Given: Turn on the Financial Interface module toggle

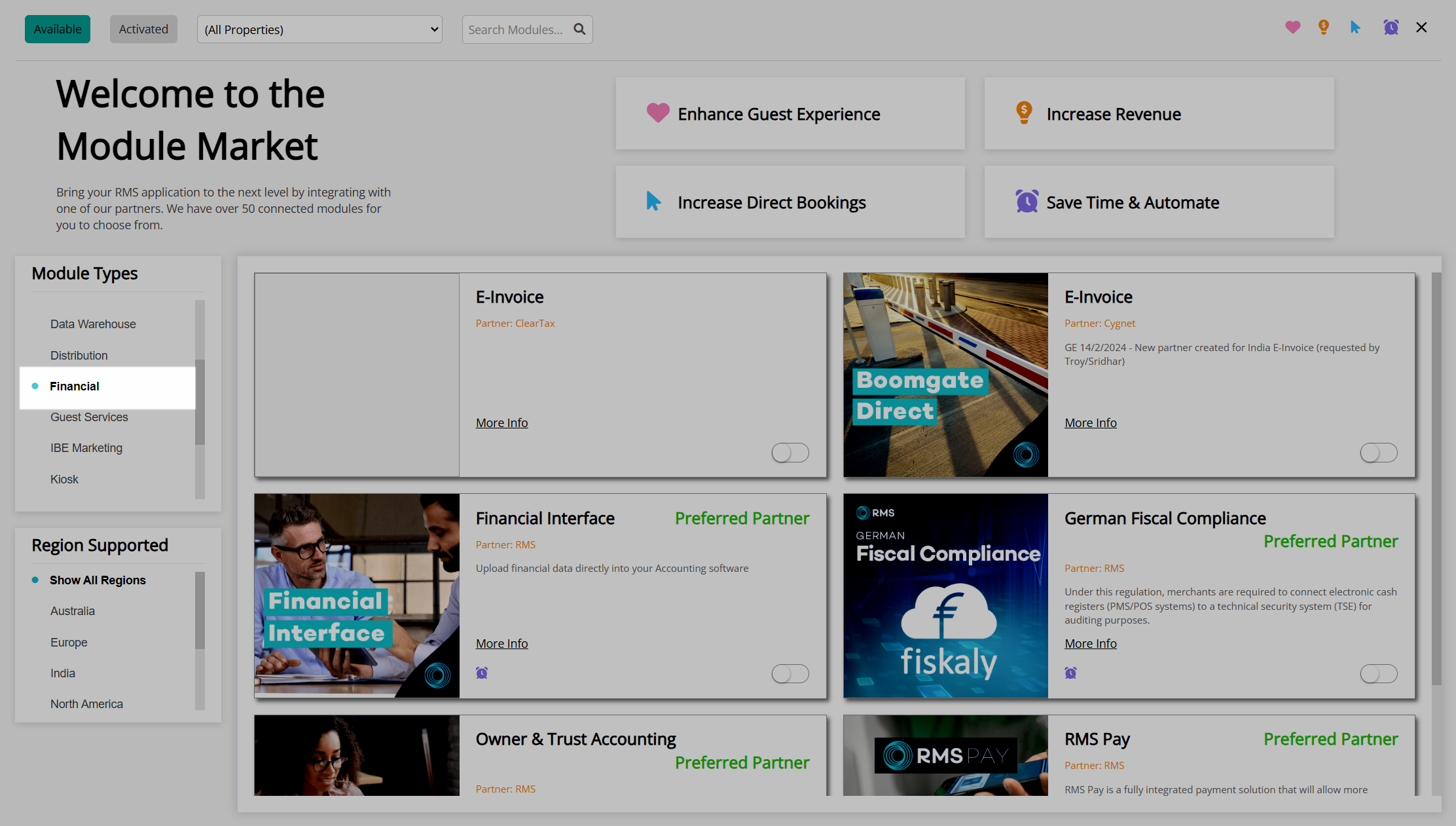Looking at the screenshot, I should [x=790, y=673].
